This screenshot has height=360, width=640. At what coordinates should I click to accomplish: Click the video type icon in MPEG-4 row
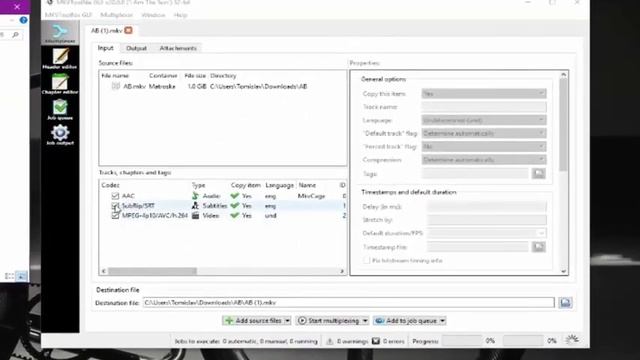196,216
